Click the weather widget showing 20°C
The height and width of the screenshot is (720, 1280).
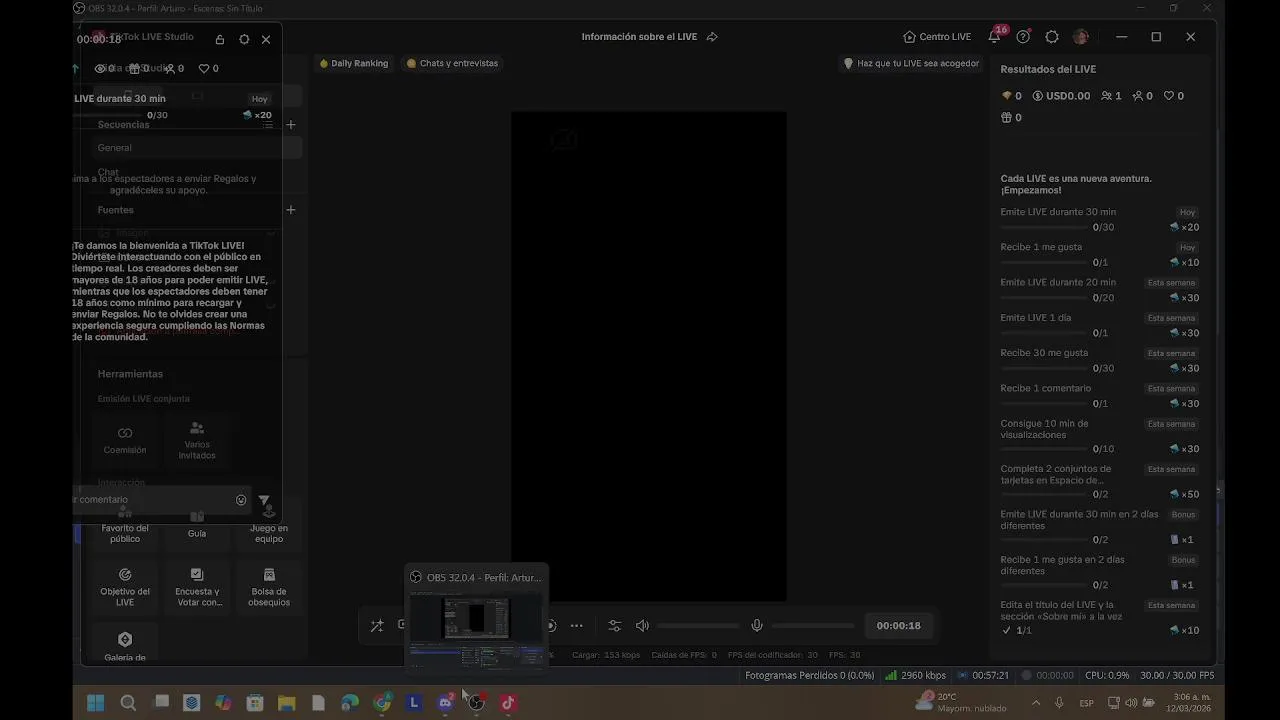pos(960,702)
